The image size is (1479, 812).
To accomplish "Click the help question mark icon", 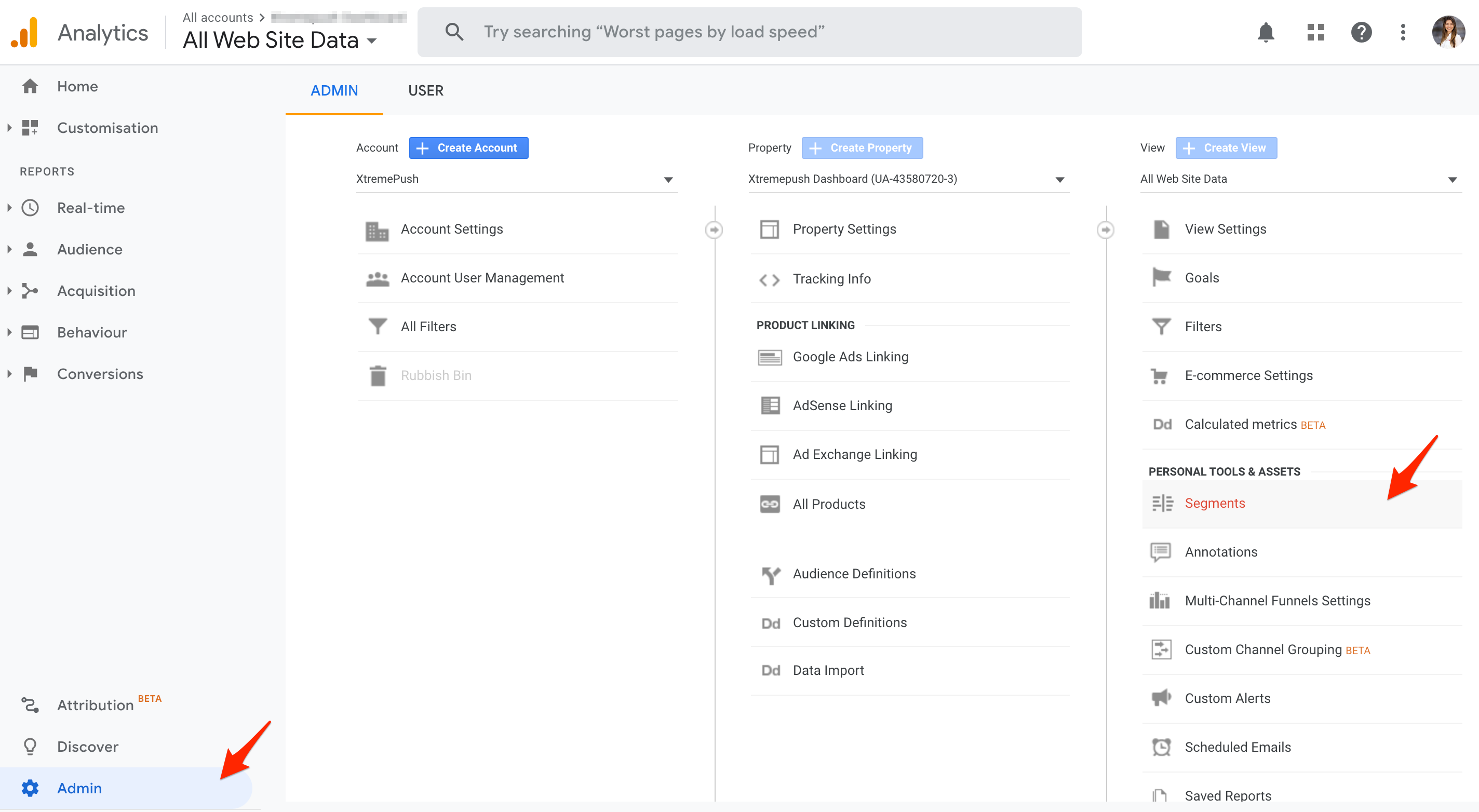I will pyautogui.click(x=1361, y=32).
